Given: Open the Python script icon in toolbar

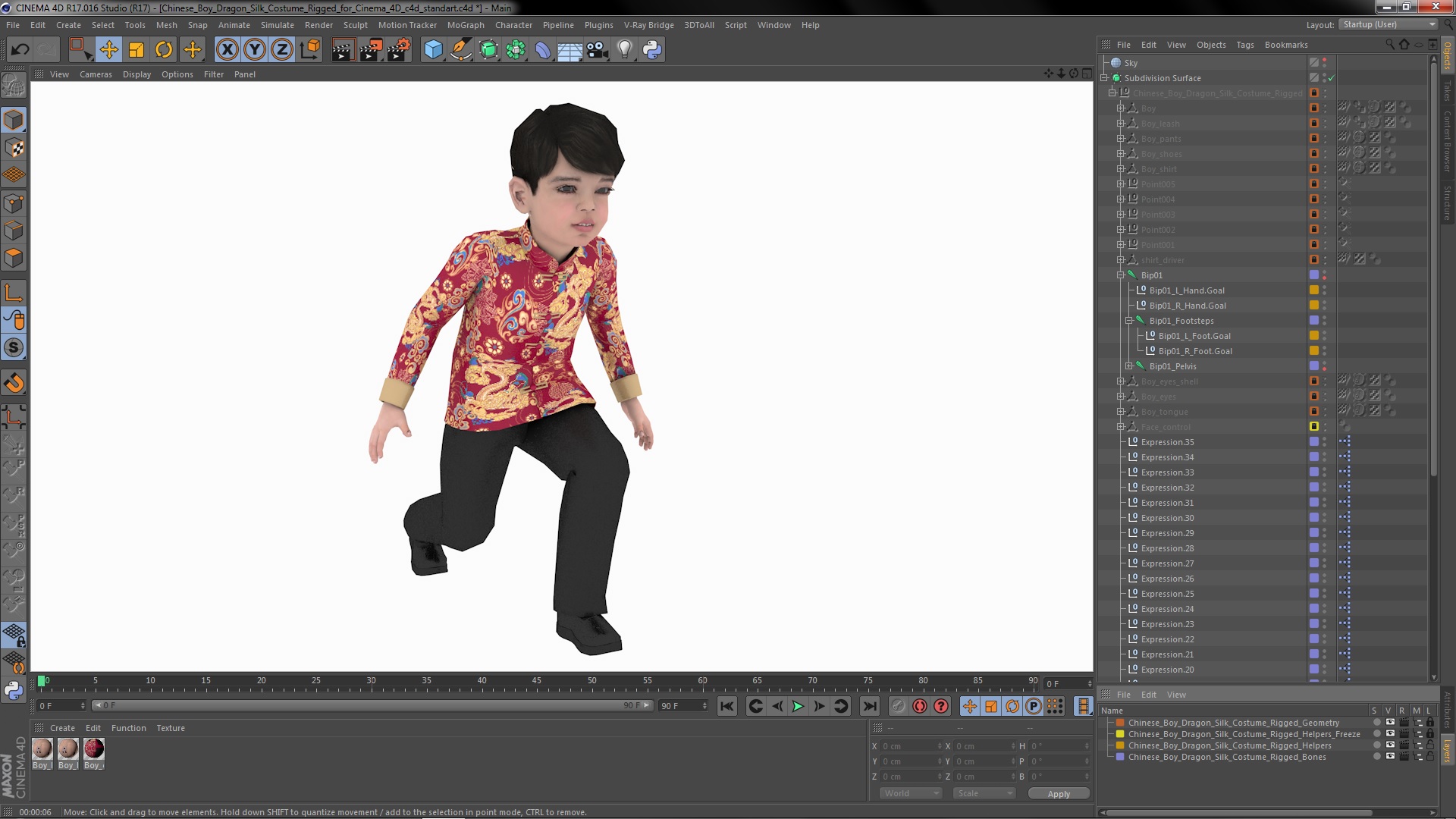Looking at the screenshot, I should coord(652,50).
